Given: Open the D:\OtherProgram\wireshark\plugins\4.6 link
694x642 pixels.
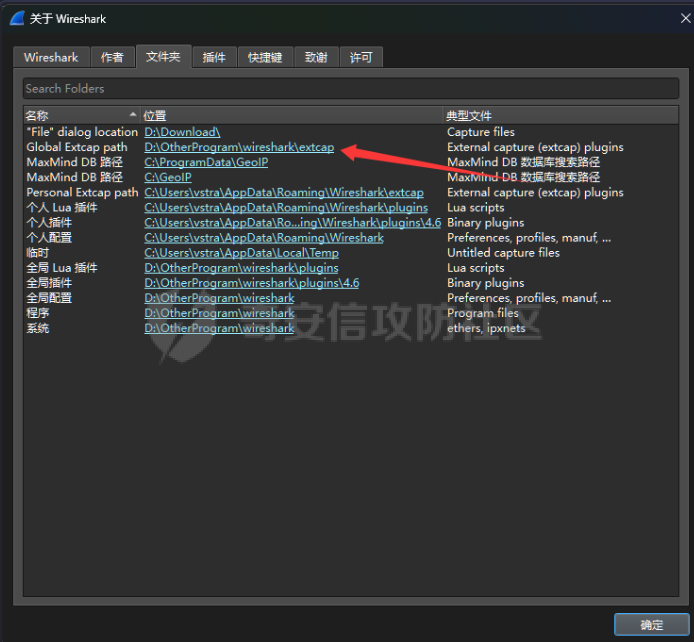Looking at the screenshot, I should [x=252, y=283].
